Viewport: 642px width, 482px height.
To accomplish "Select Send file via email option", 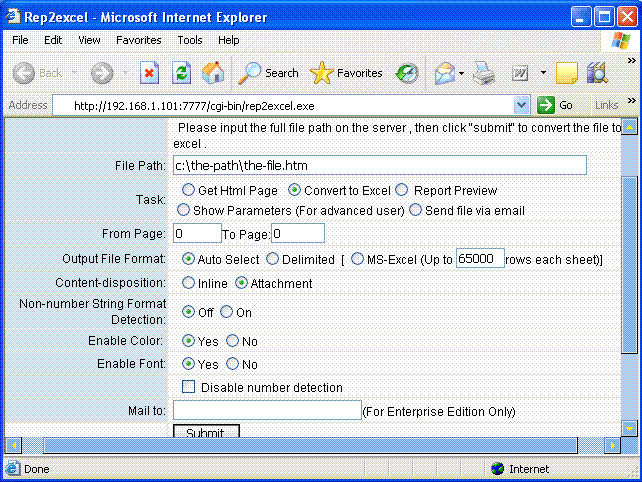I will click(x=415, y=210).
